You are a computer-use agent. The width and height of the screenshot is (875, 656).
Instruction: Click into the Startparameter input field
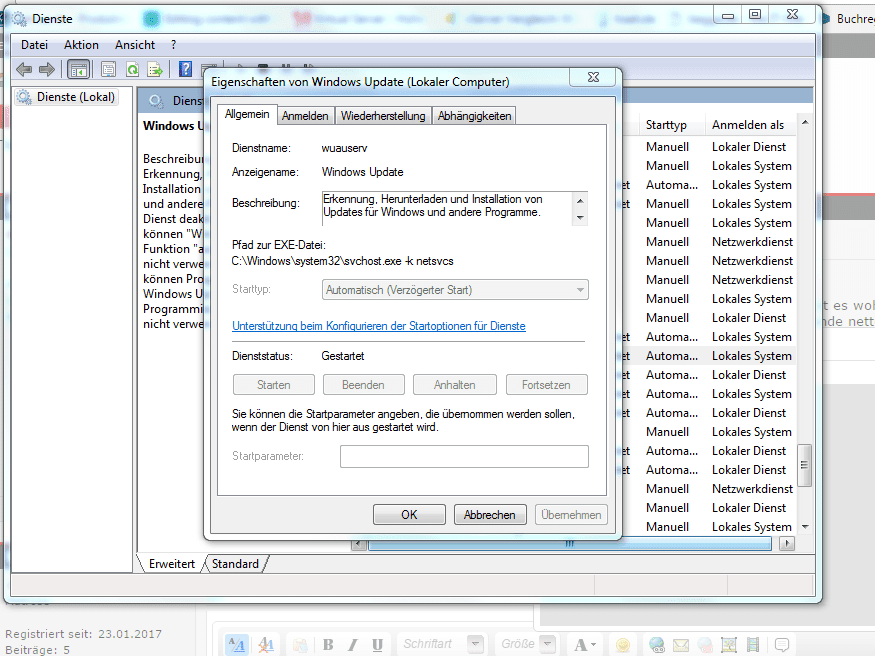click(464, 456)
